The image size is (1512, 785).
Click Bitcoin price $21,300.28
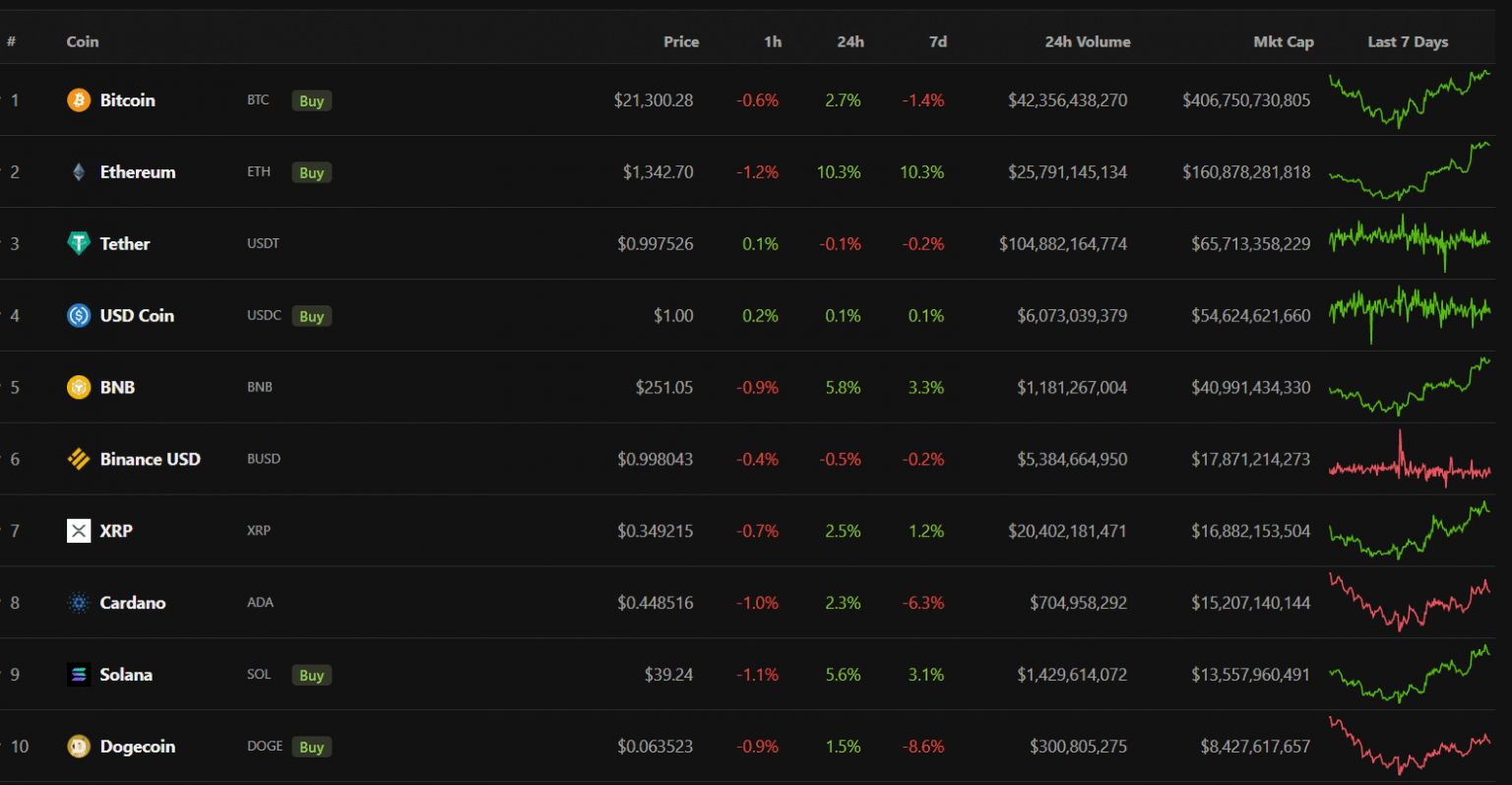654,100
